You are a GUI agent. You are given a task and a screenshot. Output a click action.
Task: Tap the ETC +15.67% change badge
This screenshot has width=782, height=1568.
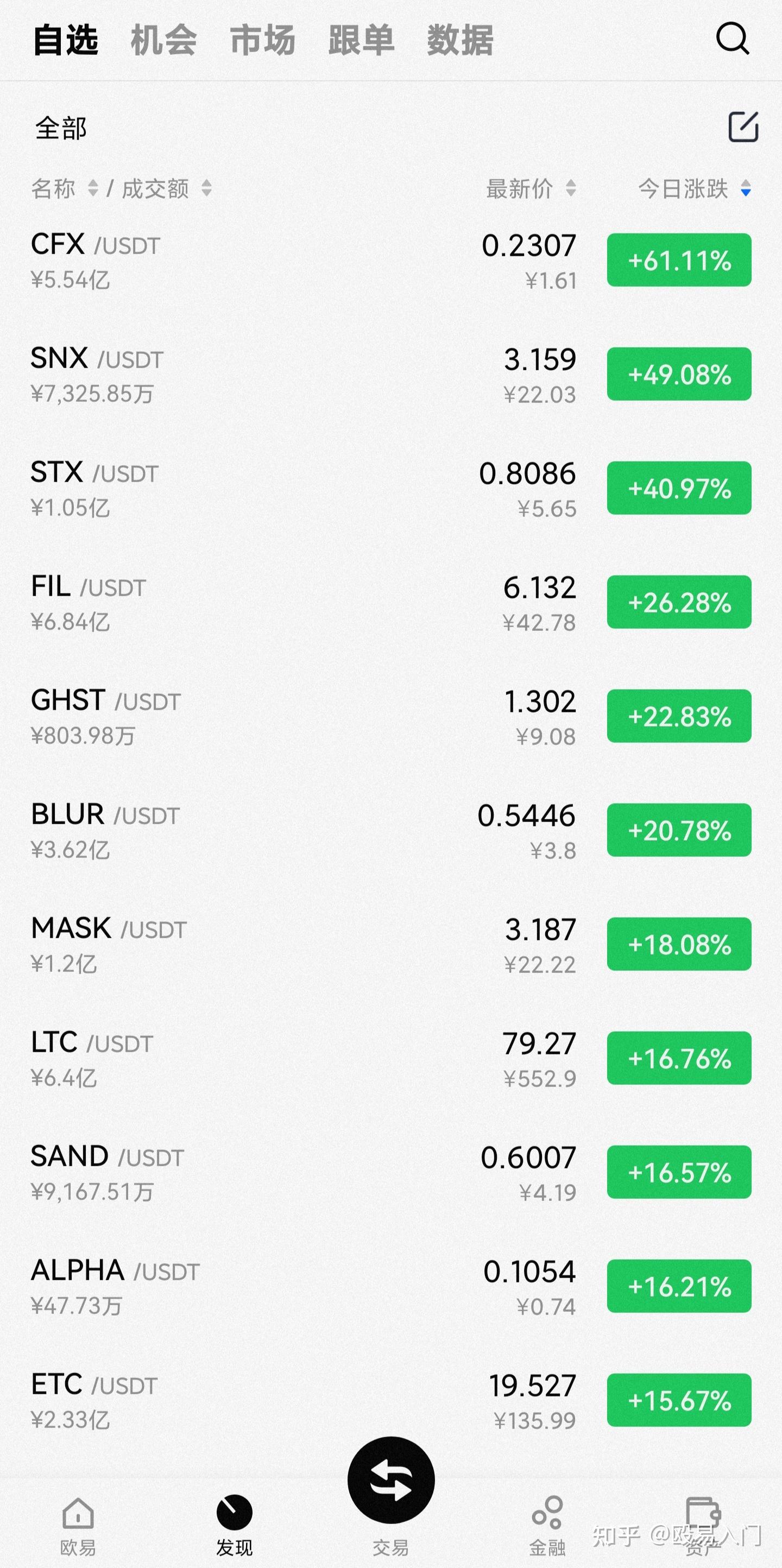point(679,1400)
